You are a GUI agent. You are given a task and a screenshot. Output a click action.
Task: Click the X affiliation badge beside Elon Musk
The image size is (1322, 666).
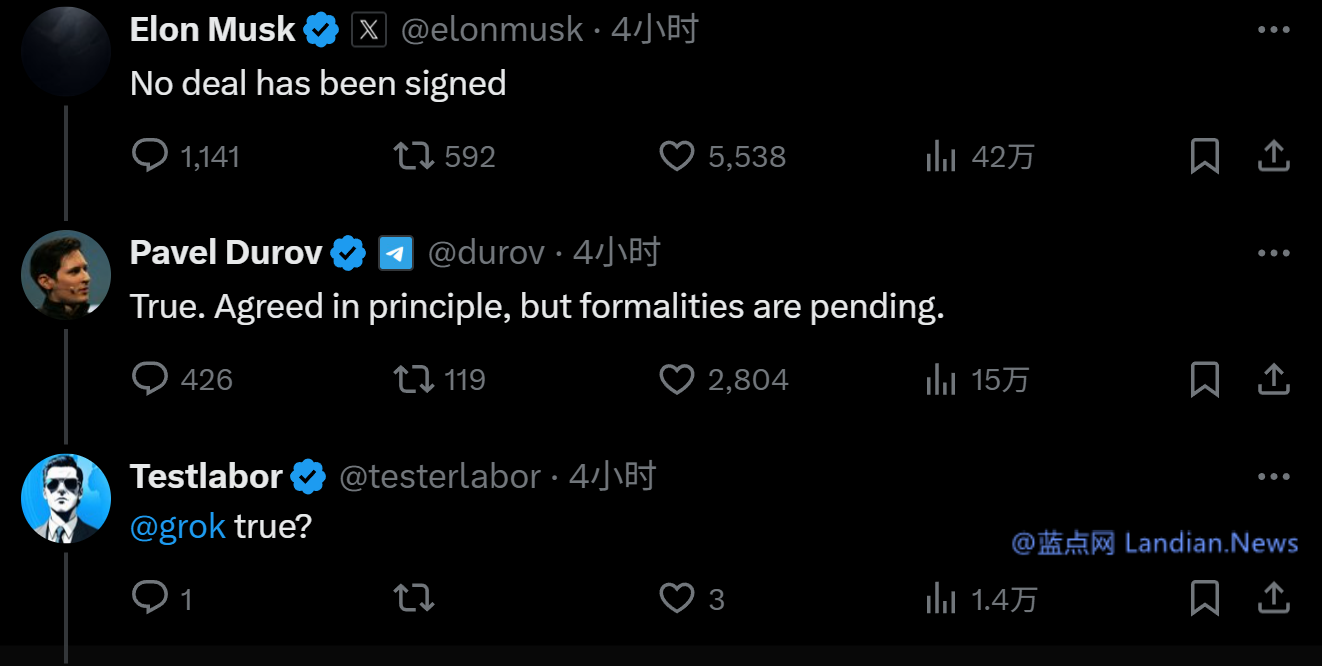point(369,31)
